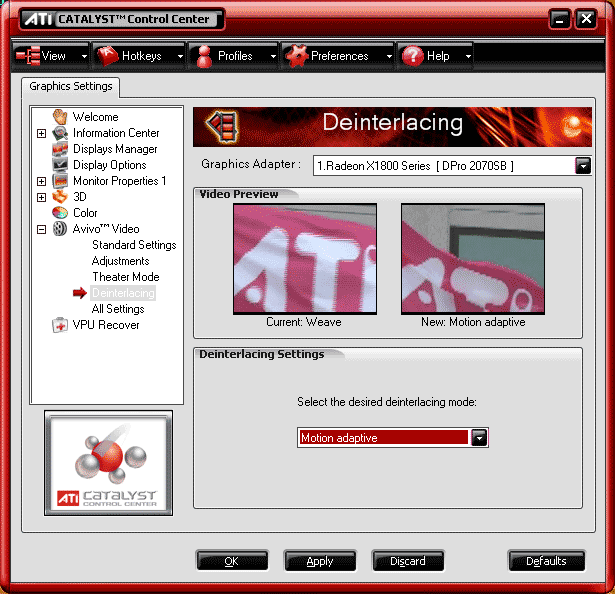
Task: Open the Hotkeys menu
Action: tap(139, 56)
